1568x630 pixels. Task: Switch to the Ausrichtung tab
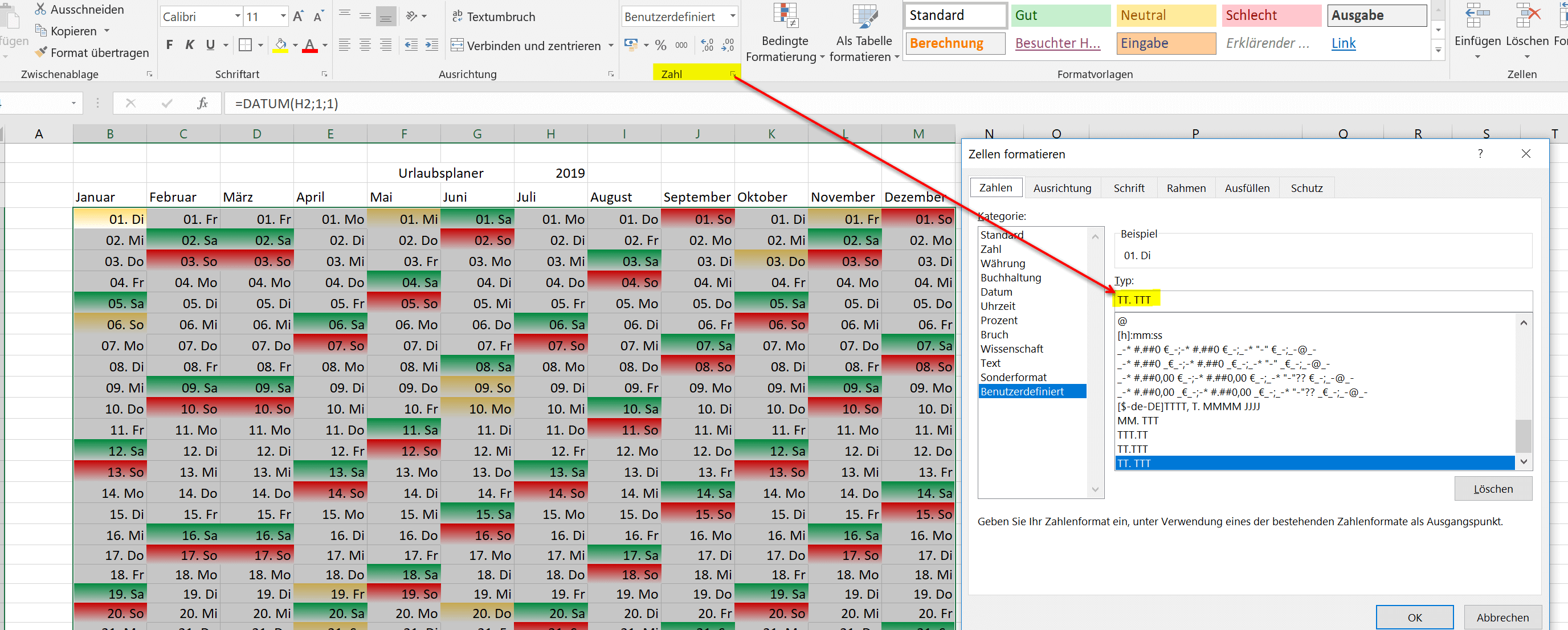[x=1062, y=188]
